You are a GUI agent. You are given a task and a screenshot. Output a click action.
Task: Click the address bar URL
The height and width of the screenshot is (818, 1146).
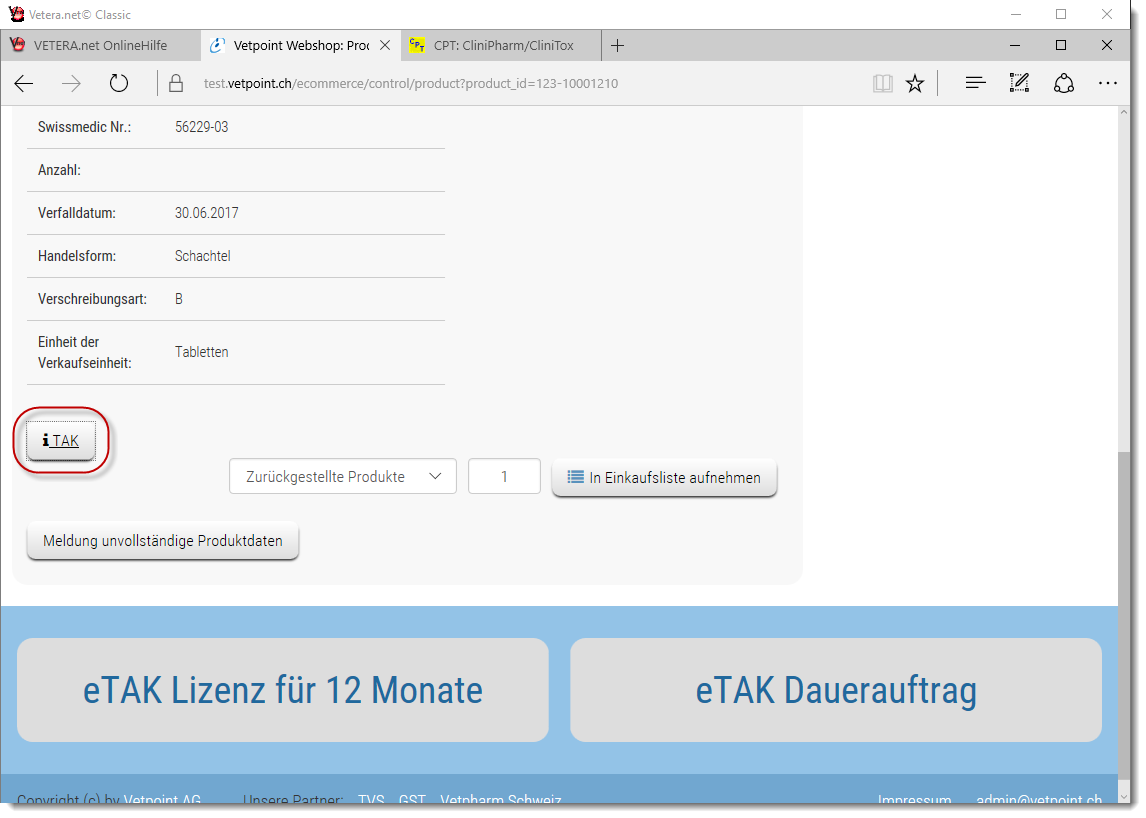pyautogui.click(x=410, y=84)
